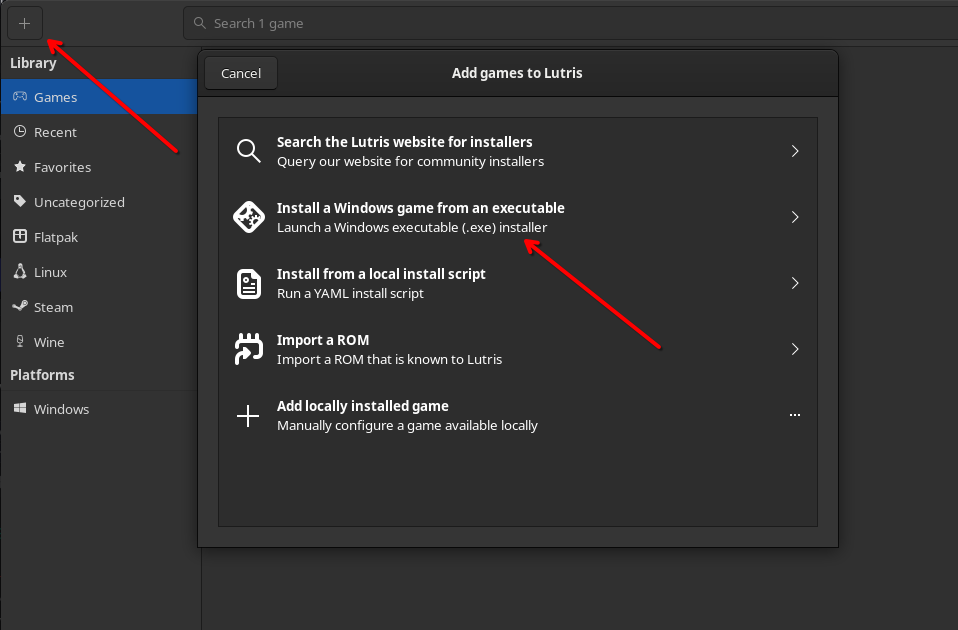Click magnifier icon for Lutris website search
The image size is (958, 630).
point(249,151)
